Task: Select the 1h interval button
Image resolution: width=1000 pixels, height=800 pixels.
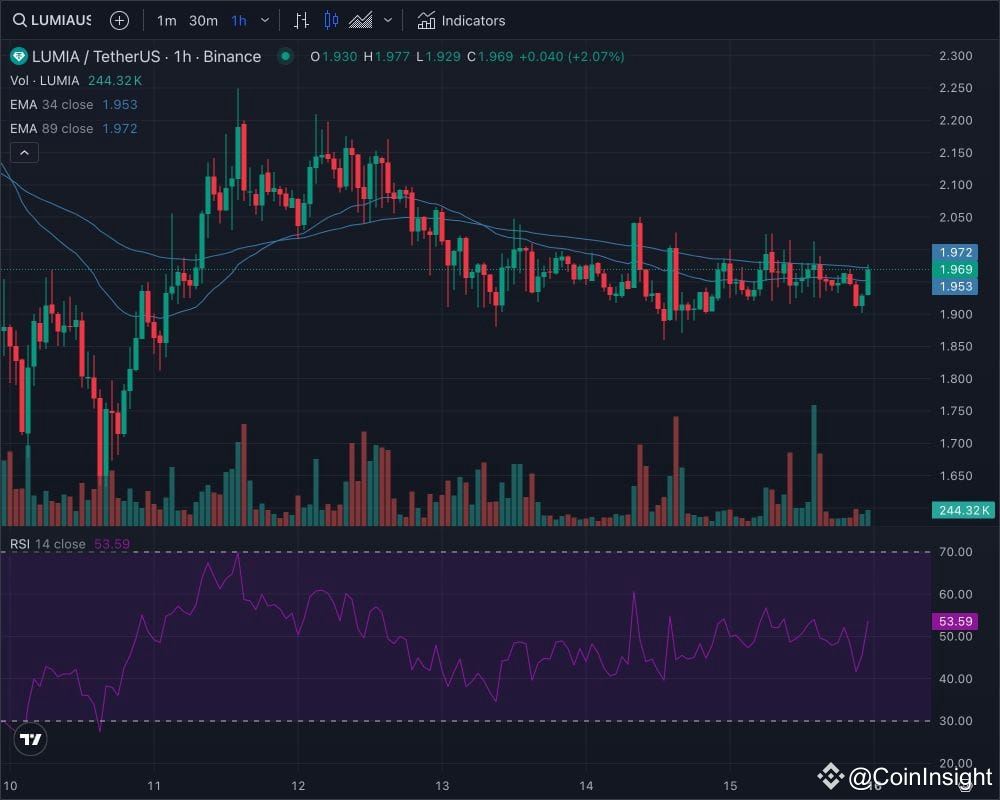Action: [x=238, y=20]
